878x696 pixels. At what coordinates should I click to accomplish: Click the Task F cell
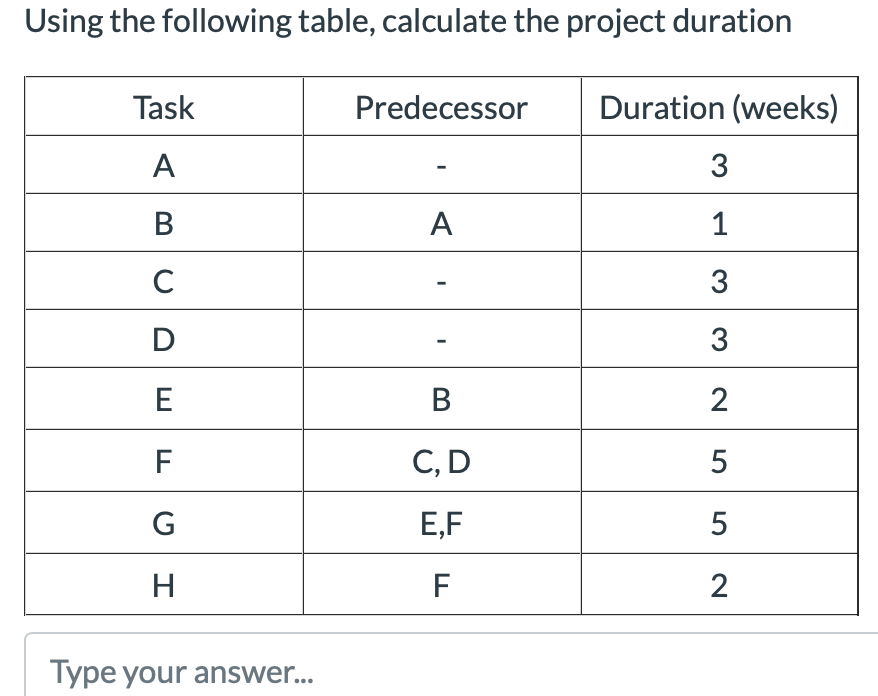pos(163,461)
